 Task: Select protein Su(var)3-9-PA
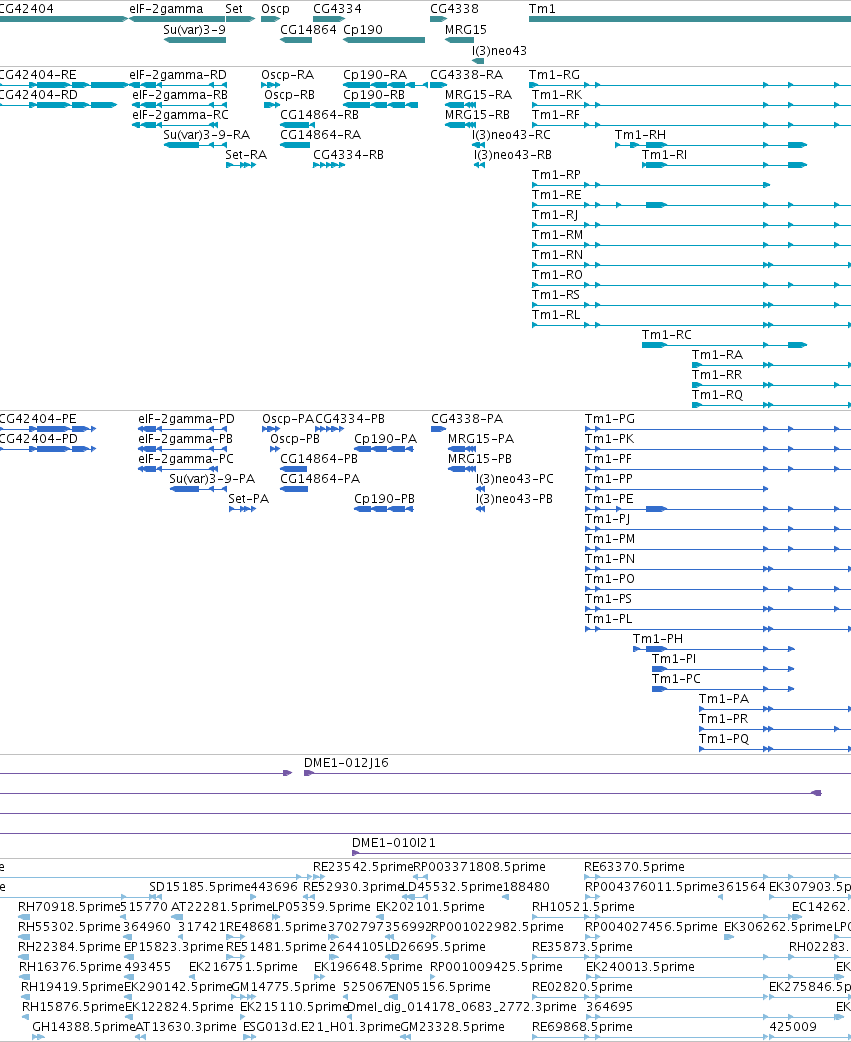tap(212, 479)
